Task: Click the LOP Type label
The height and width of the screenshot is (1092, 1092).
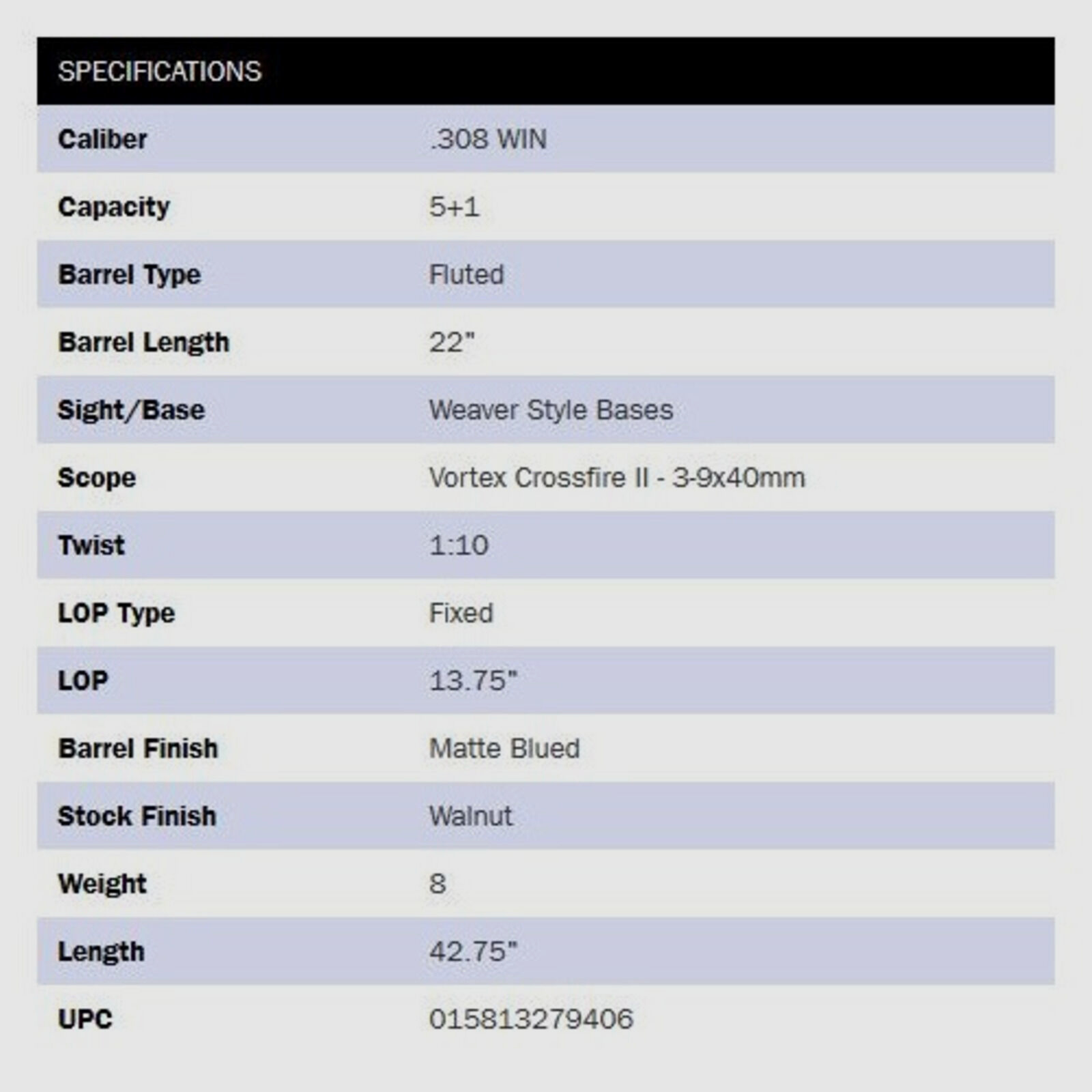Action: (117, 613)
